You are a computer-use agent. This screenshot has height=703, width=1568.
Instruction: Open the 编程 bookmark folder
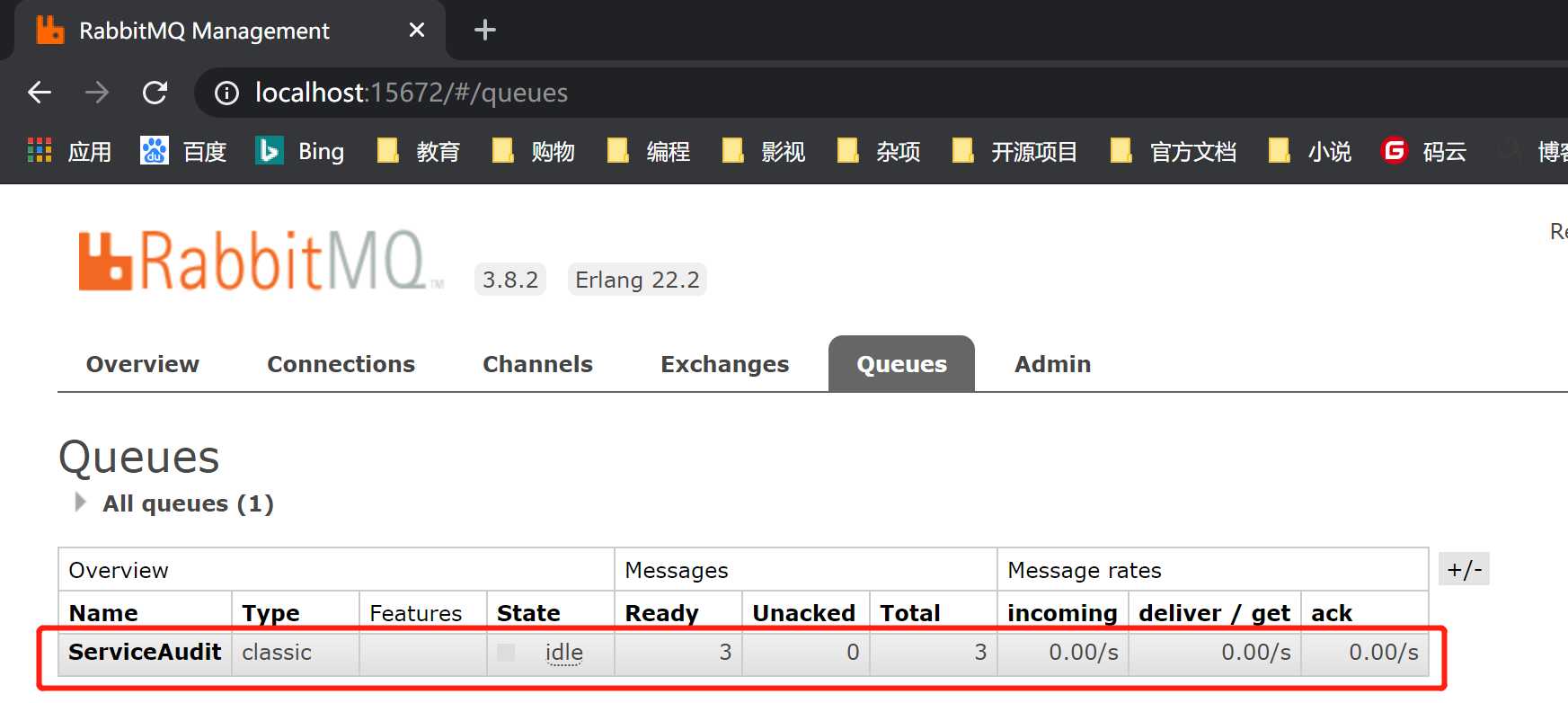[x=649, y=151]
